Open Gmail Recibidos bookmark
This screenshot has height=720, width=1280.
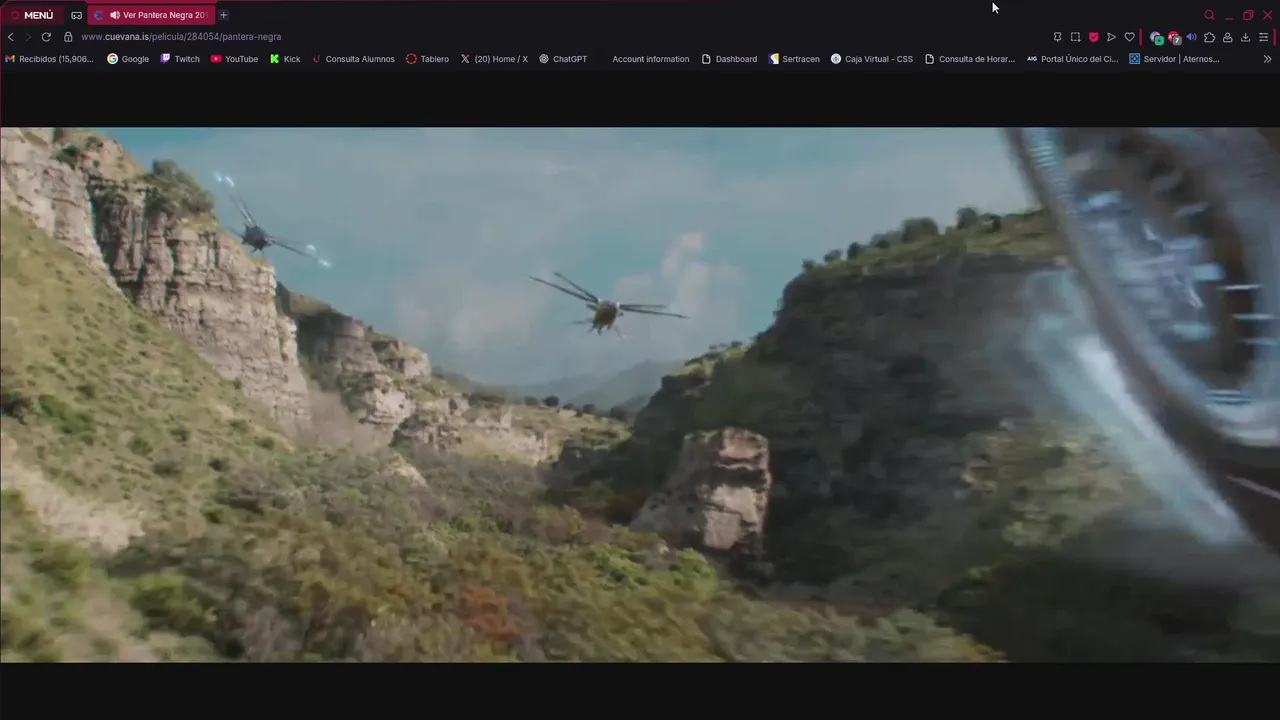[49, 59]
